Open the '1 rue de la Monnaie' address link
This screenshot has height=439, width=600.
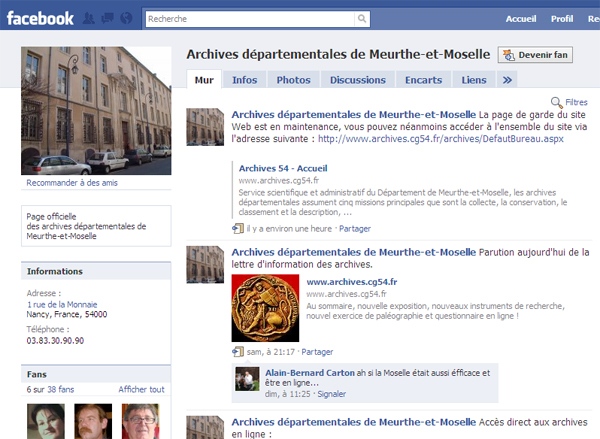[62, 305]
